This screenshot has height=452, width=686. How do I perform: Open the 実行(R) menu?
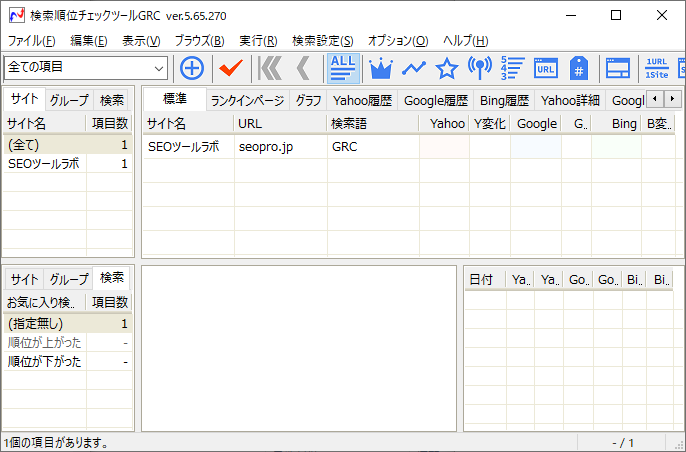(258, 41)
